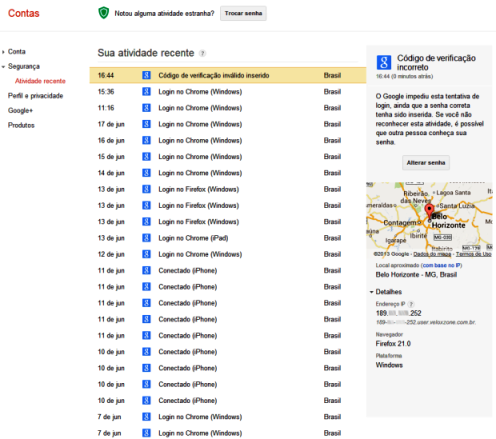Click the '16:44 (0 minutos atrás)' panel timestamp
This screenshot has width=496, height=439.
tap(404, 76)
